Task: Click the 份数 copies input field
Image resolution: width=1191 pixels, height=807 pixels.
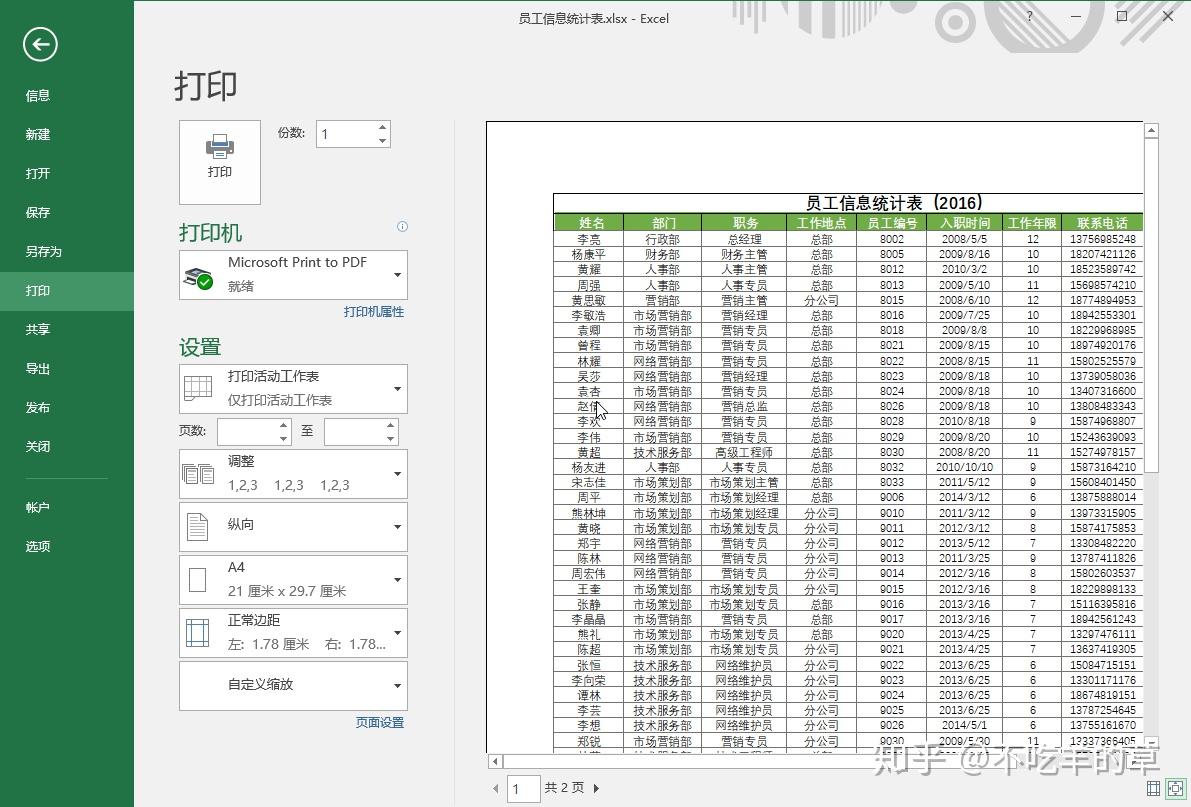Action: coord(346,134)
